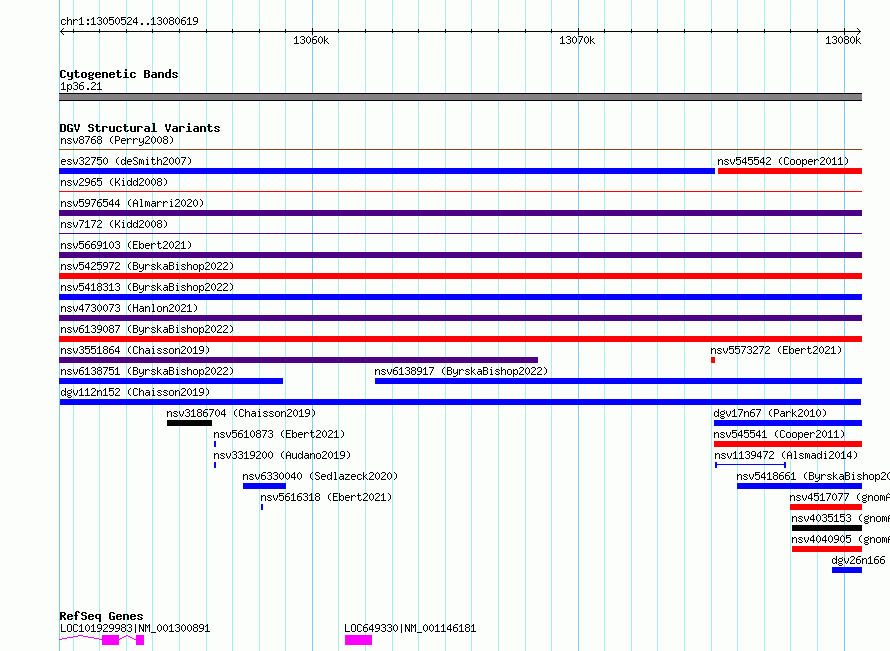Click the red nsv4040905 bar
Viewport: 890px width, 651px height.
tap(827, 549)
